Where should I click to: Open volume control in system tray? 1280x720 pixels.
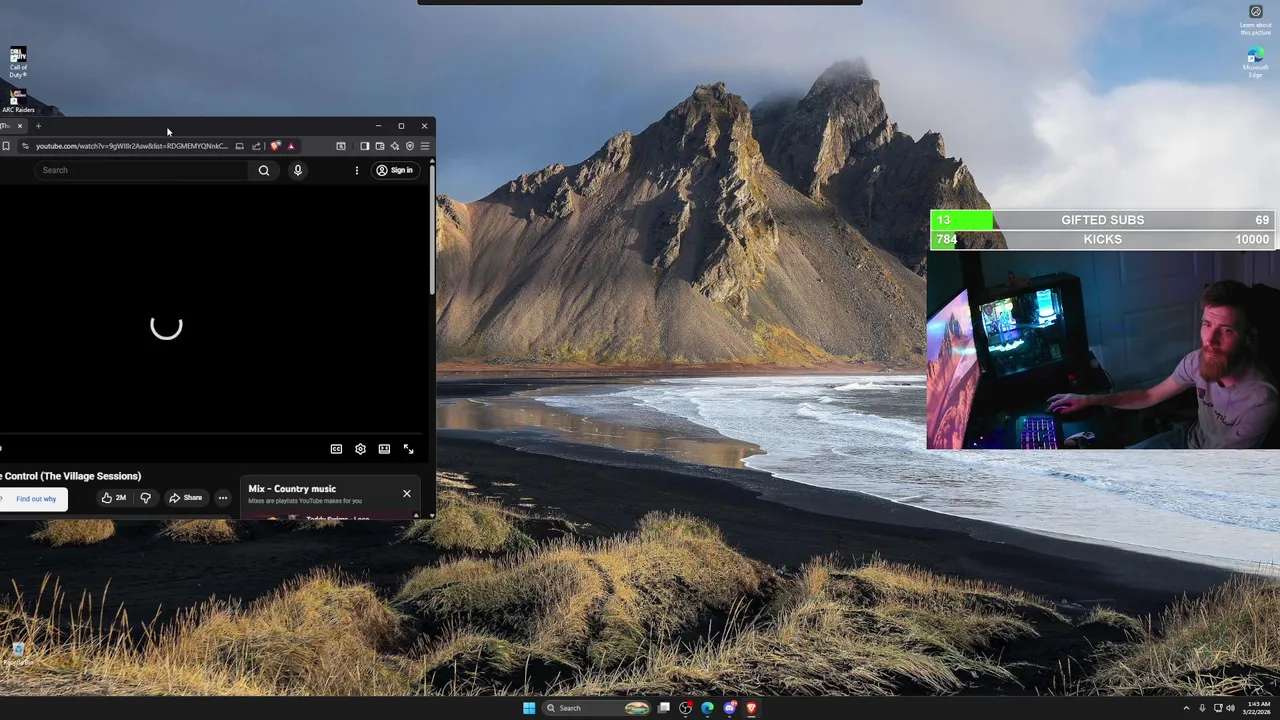click(x=1230, y=708)
